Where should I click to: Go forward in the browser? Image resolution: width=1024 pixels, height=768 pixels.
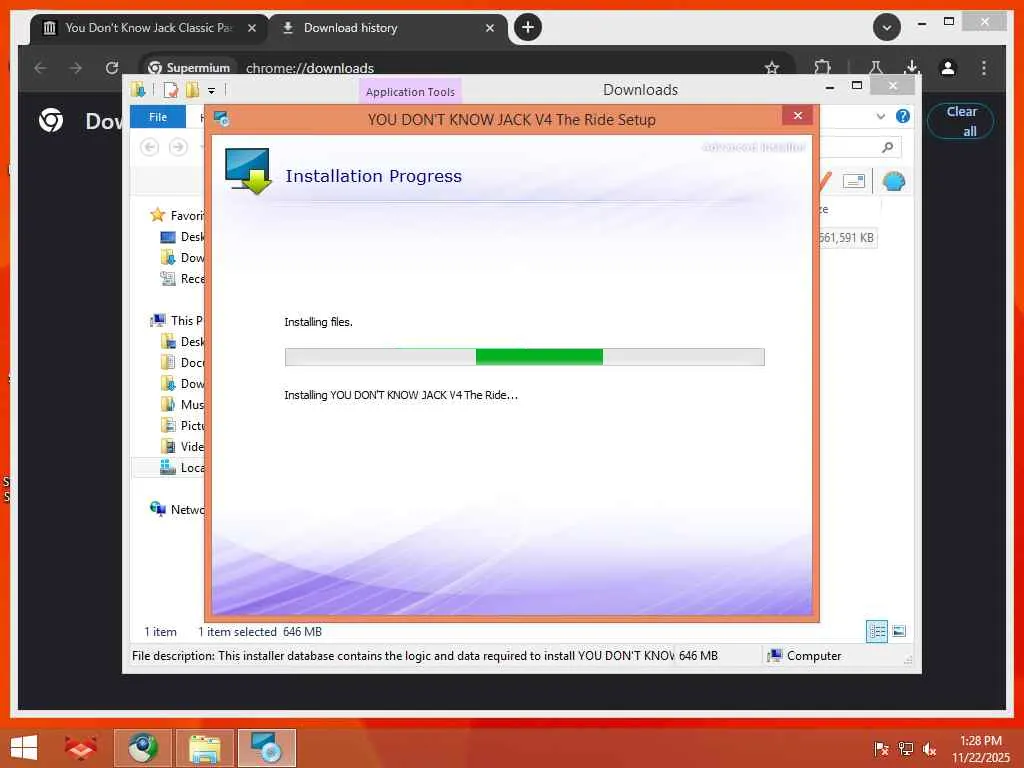pyautogui.click(x=76, y=68)
